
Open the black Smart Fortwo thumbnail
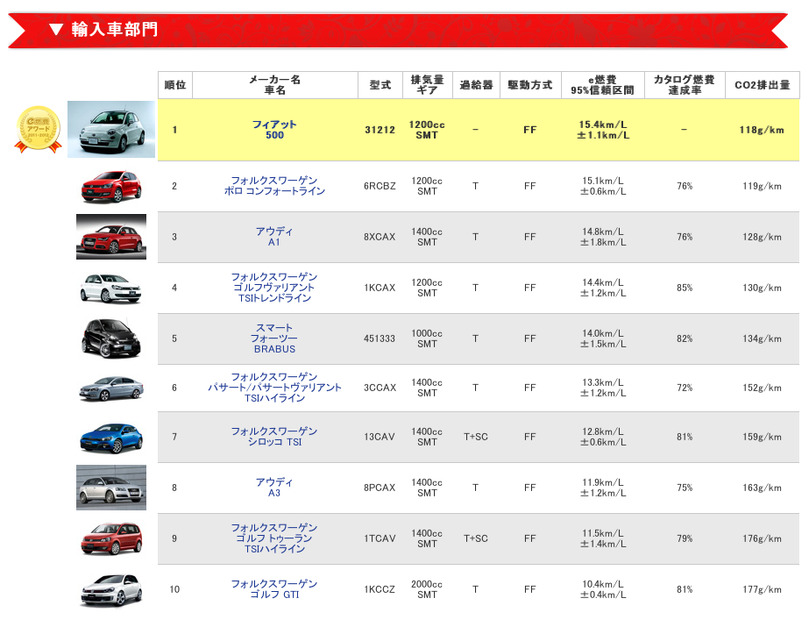(111, 338)
